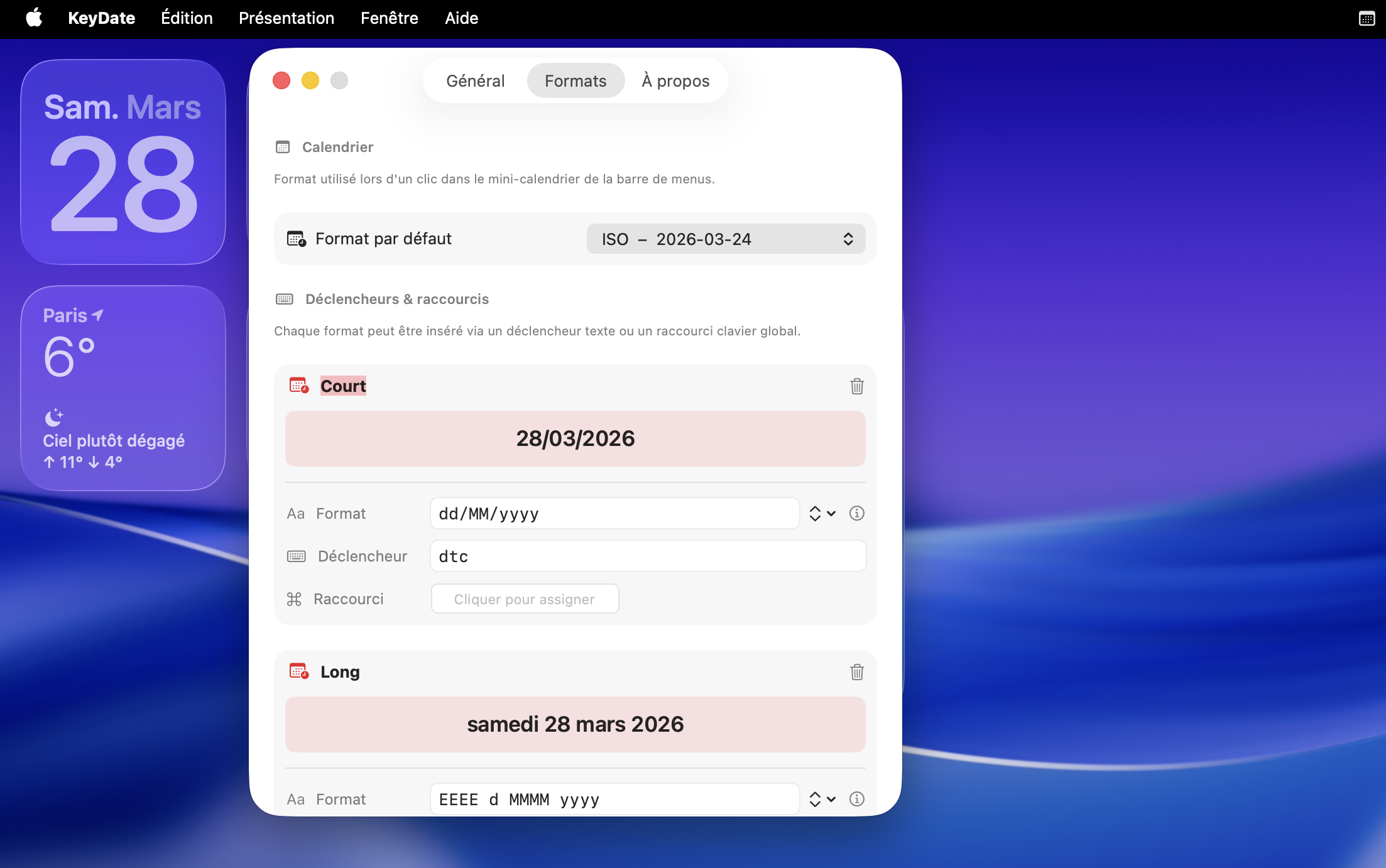Screen dimensions: 1386x868
Task: Expand format suggestions chevron for Court
Action: pos(822,513)
